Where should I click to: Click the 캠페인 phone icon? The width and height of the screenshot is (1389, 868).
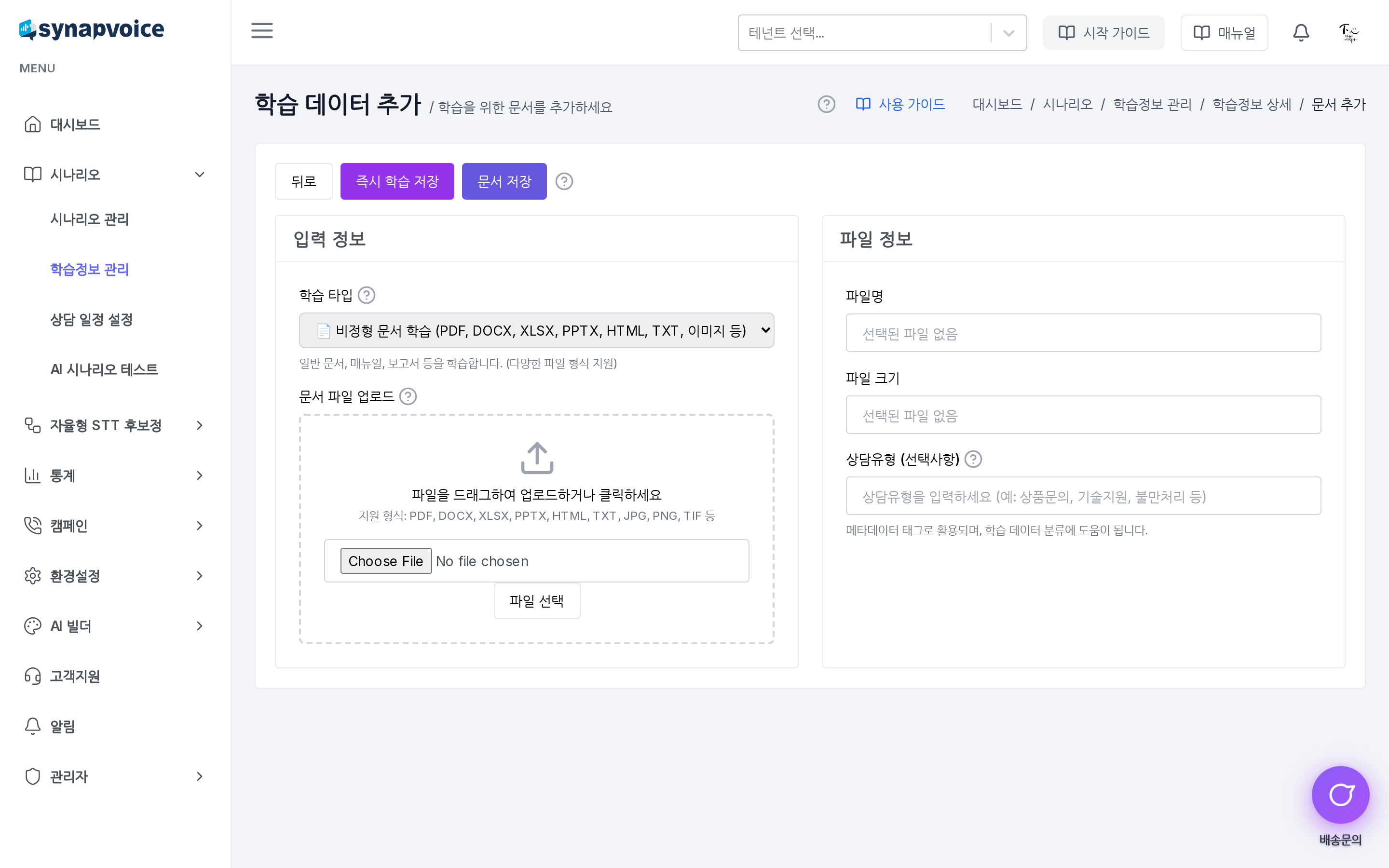click(x=33, y=525)
